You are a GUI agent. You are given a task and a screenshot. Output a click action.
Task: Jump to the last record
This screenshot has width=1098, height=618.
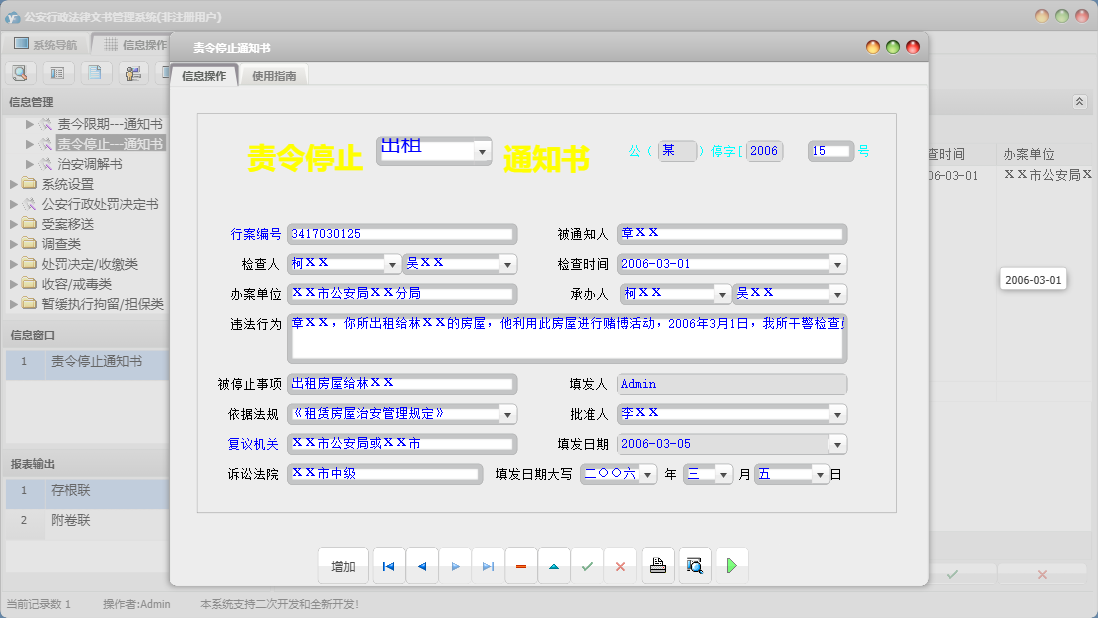[487, 565]
